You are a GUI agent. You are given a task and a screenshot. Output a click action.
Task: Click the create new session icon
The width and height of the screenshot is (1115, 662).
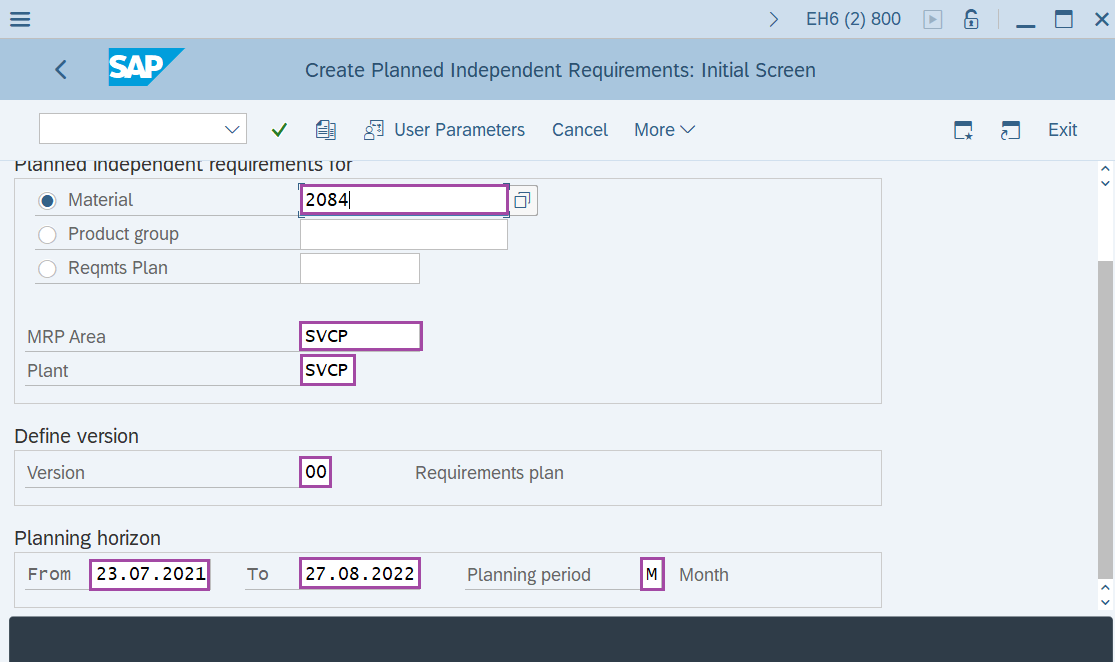tap(963, 130)
